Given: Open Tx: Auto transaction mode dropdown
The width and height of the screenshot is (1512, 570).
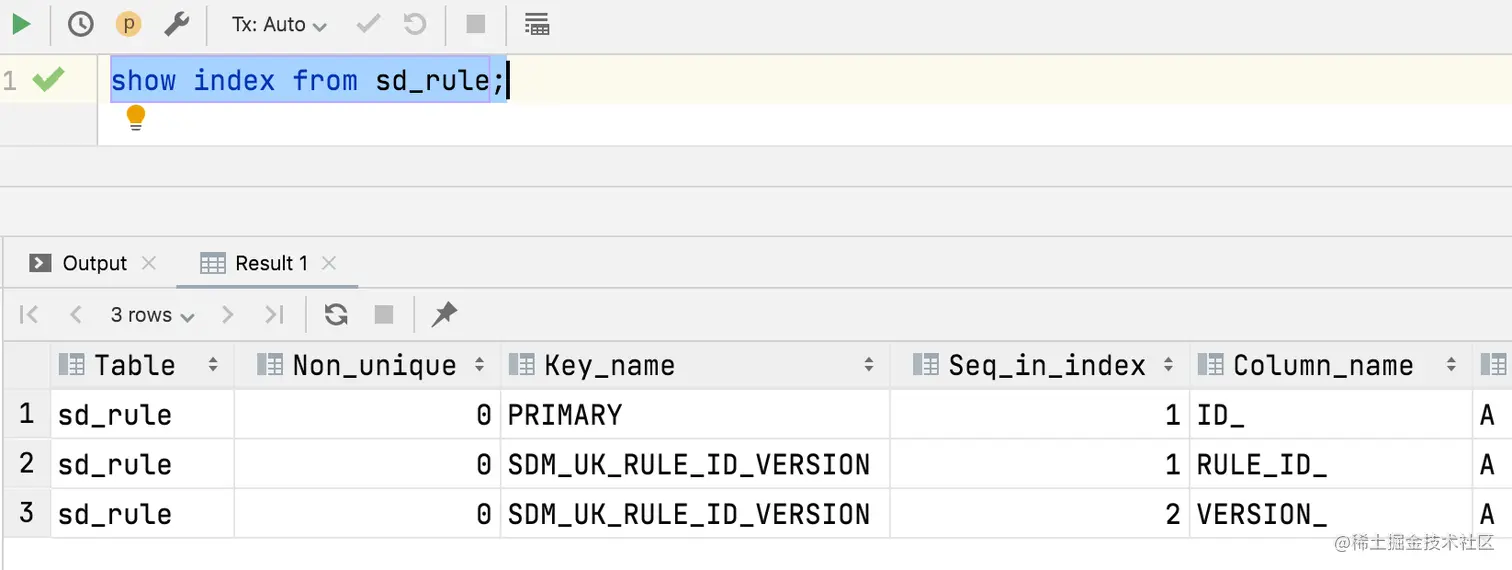Looking at the screenshot, I should (x=279, y=24).
